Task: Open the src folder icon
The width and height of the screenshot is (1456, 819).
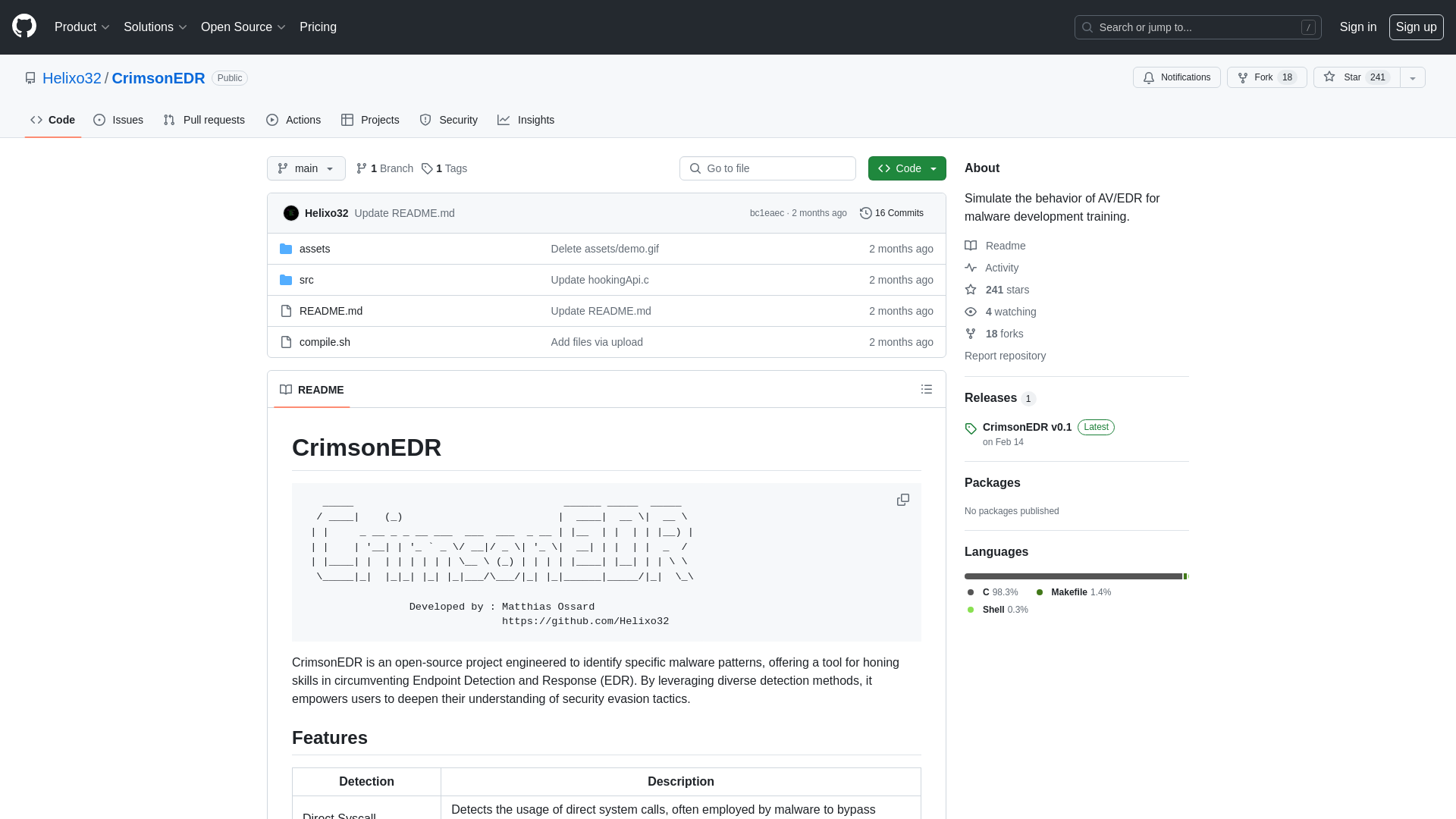Action: [x=286, y=280]
